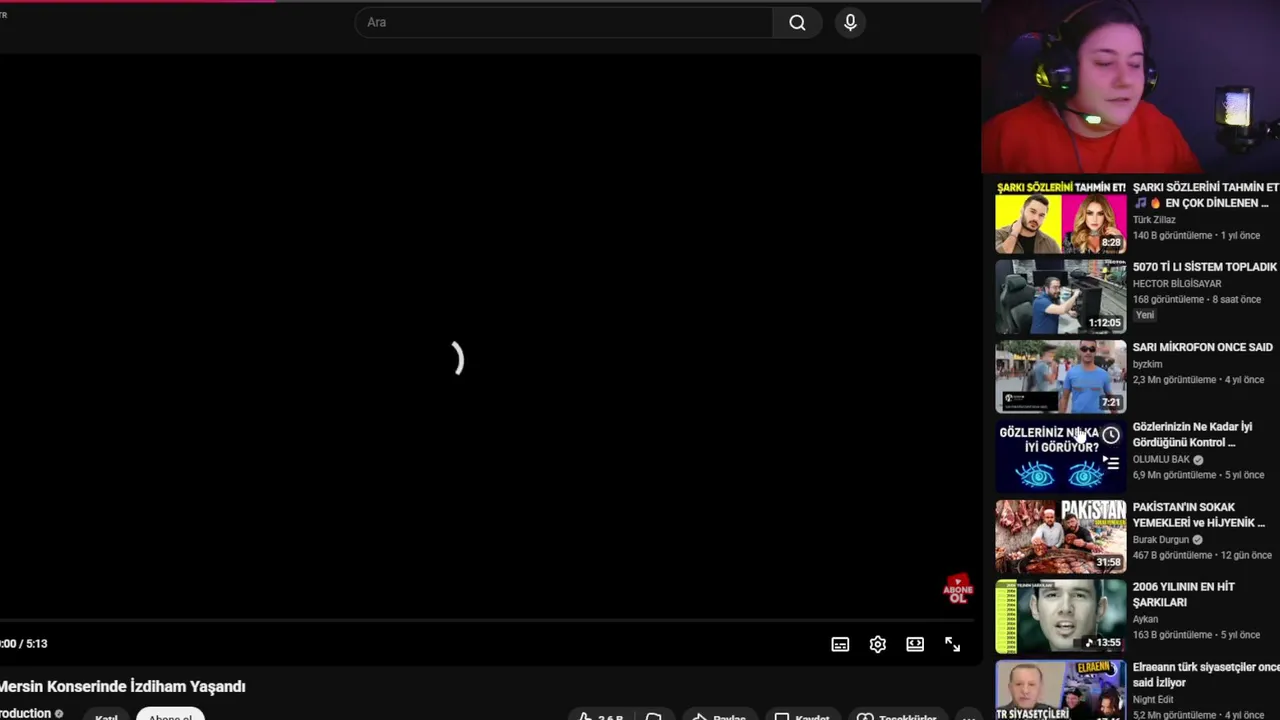
Task: Toggle subtitles in the video player
Action: [x=840, y=645]
